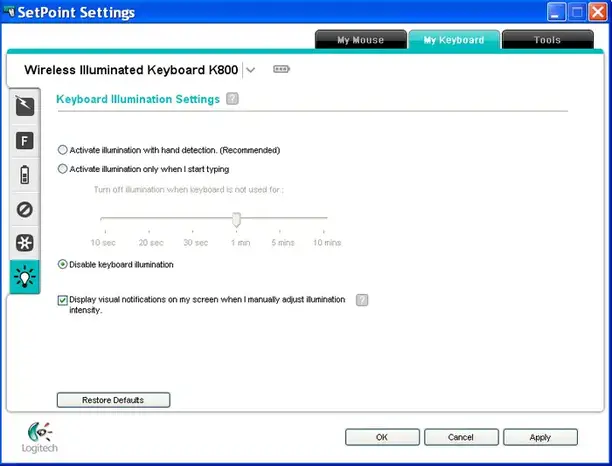612x466 pixels.
Task: Open the asterisk sidebar settings icon
Action: (25, 243)
